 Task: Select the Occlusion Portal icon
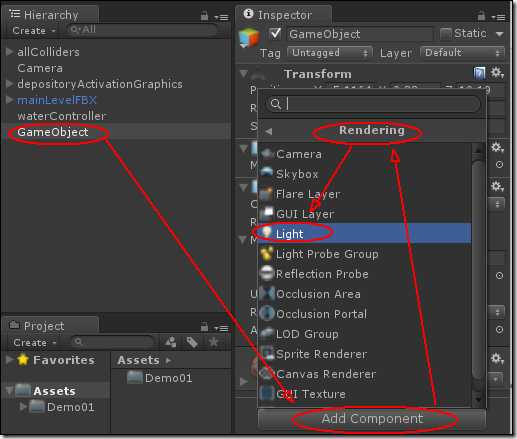[x=267, y=313]
